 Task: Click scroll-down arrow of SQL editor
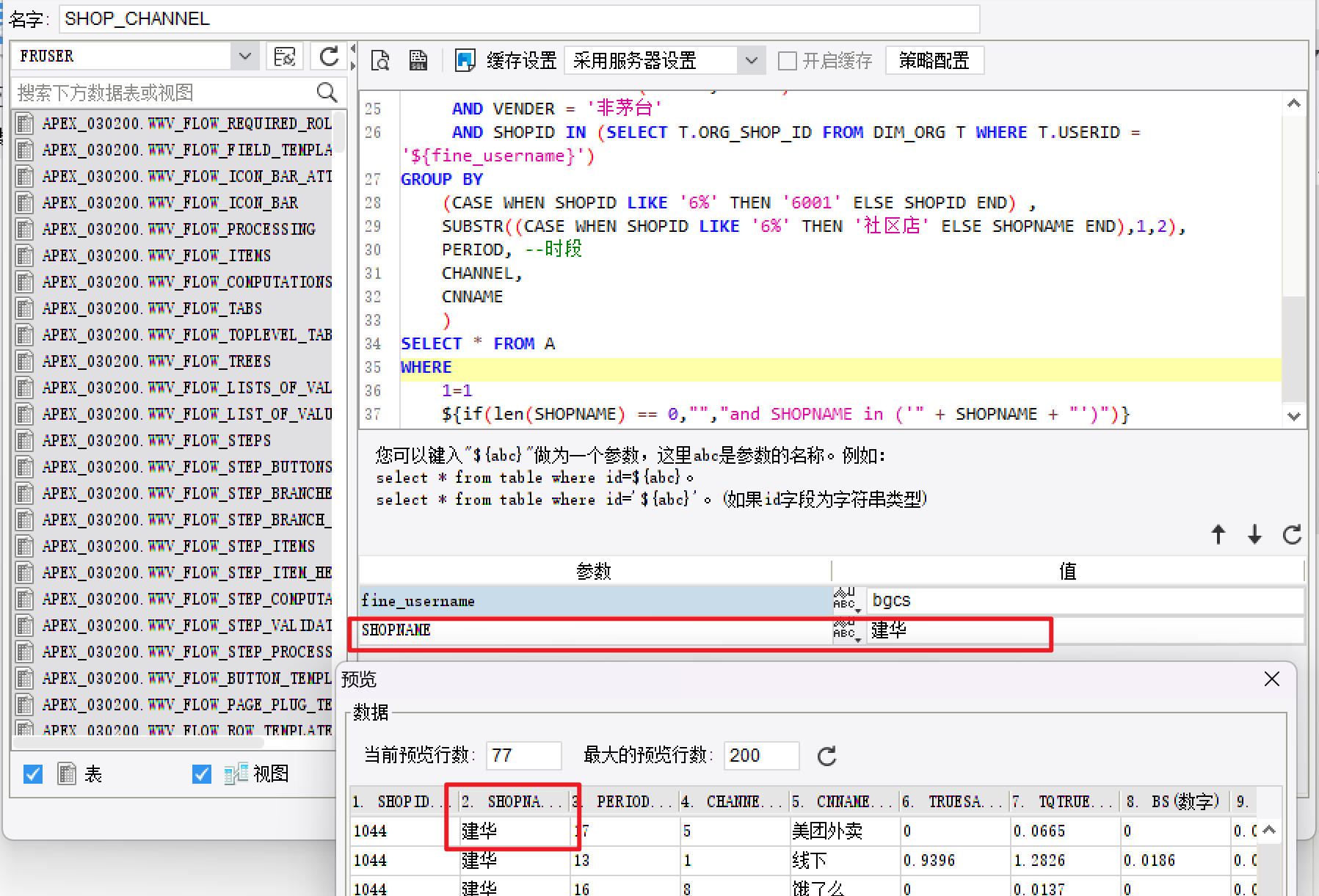[x=1293, y=416]
